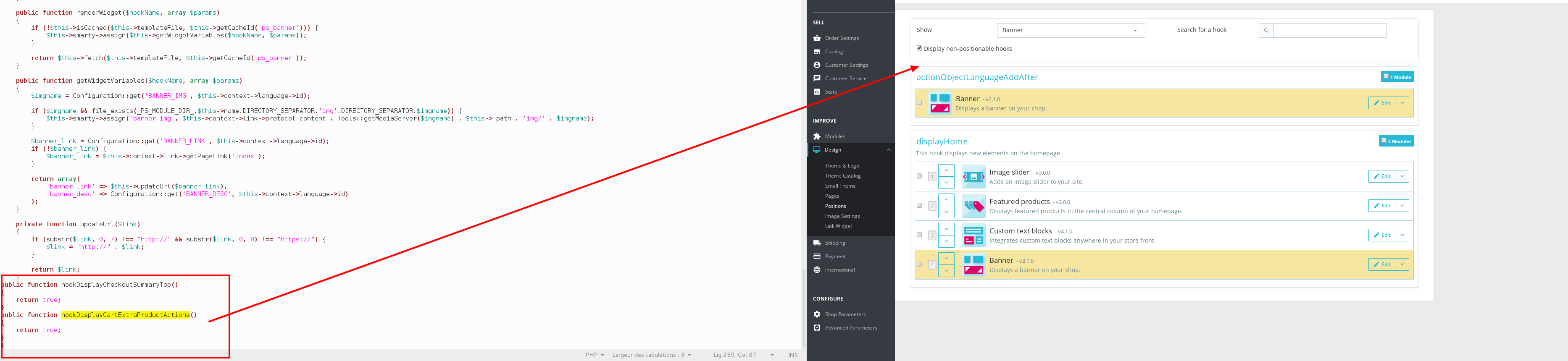Click the Shop Parameters gear icon
This screenshot has width=1568, height=361.
pos(817,314)
